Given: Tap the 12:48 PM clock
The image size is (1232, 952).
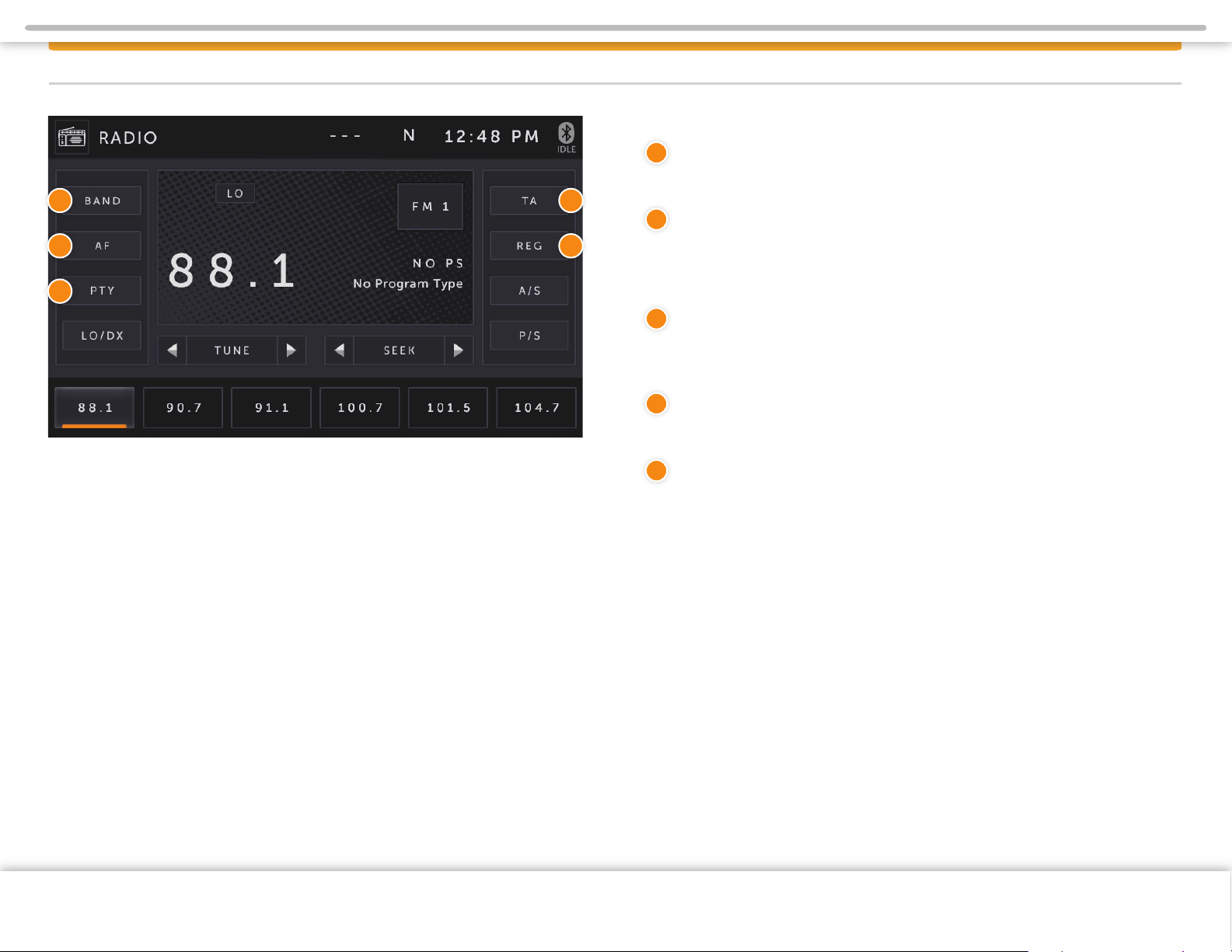Looking at the screenshot, I should 491,137.
